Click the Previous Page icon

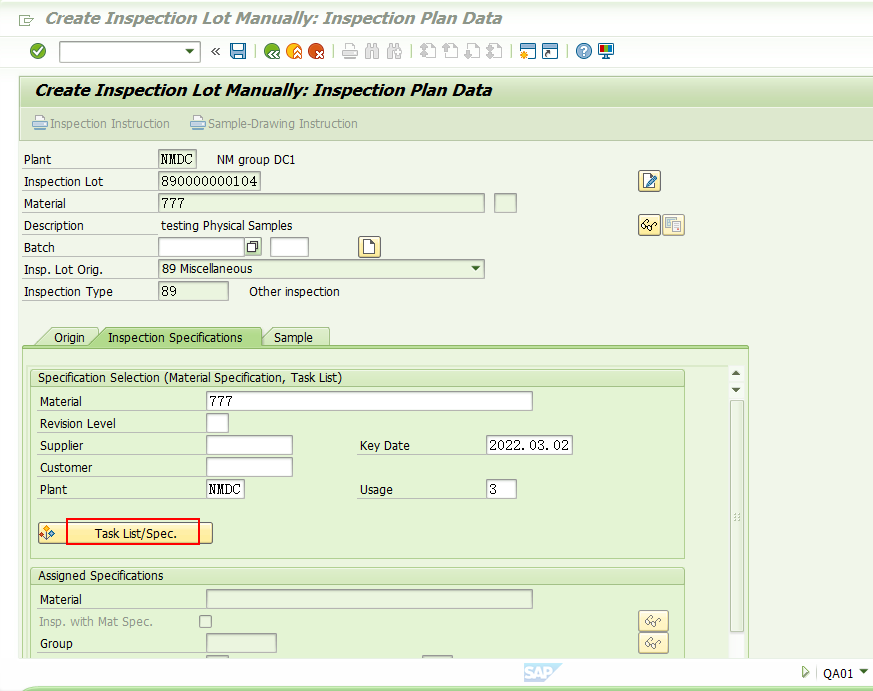coord(450,51)
